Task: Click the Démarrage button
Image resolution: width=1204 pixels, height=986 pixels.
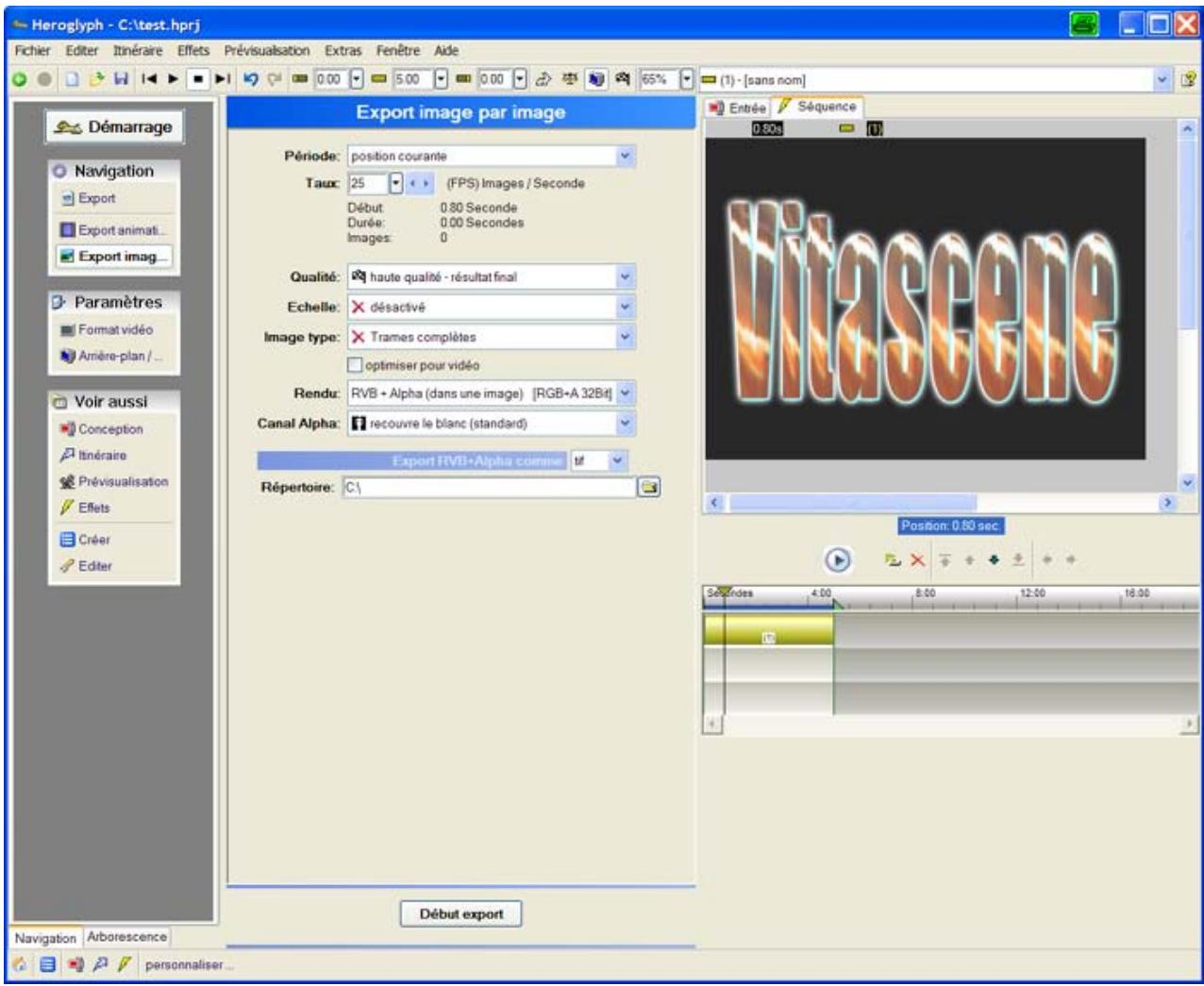Action: 113,127
